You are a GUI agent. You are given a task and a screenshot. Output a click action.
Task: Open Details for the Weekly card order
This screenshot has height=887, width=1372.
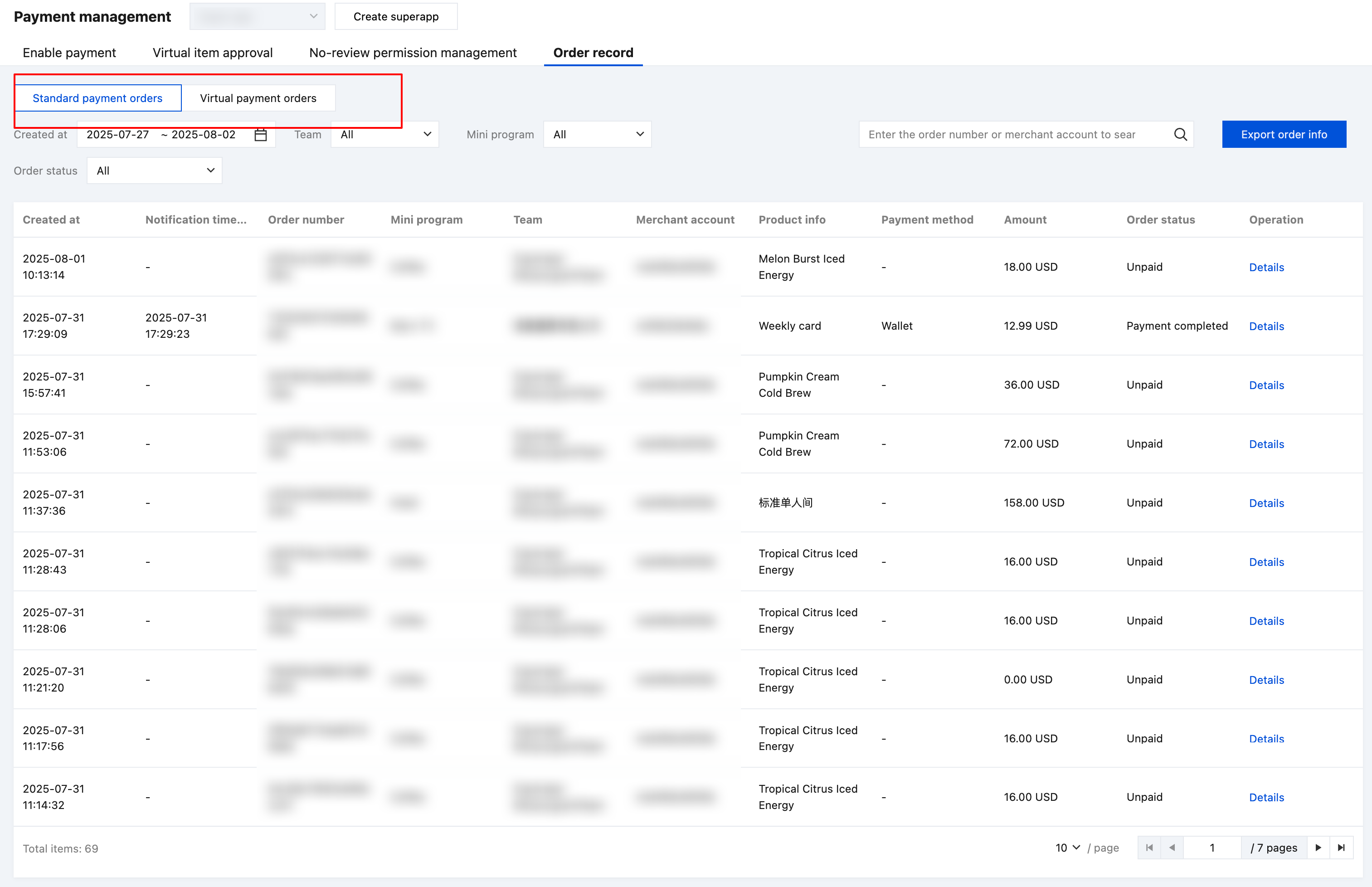[1266, 327]
